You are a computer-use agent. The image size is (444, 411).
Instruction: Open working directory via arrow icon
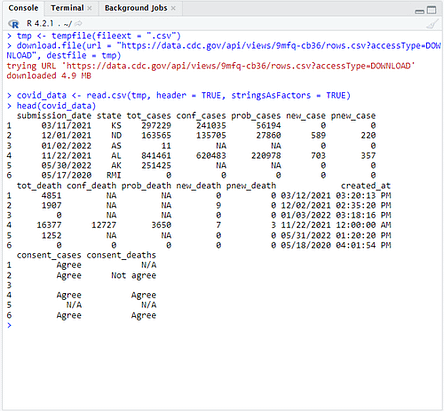79,23
